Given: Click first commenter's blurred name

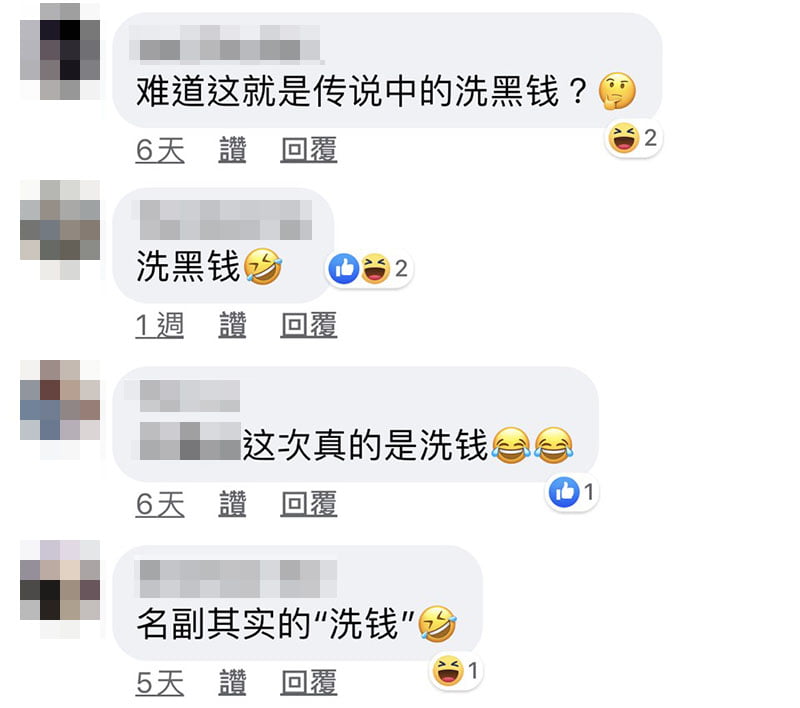Looking at the screenshot, I should click(226, 44).
